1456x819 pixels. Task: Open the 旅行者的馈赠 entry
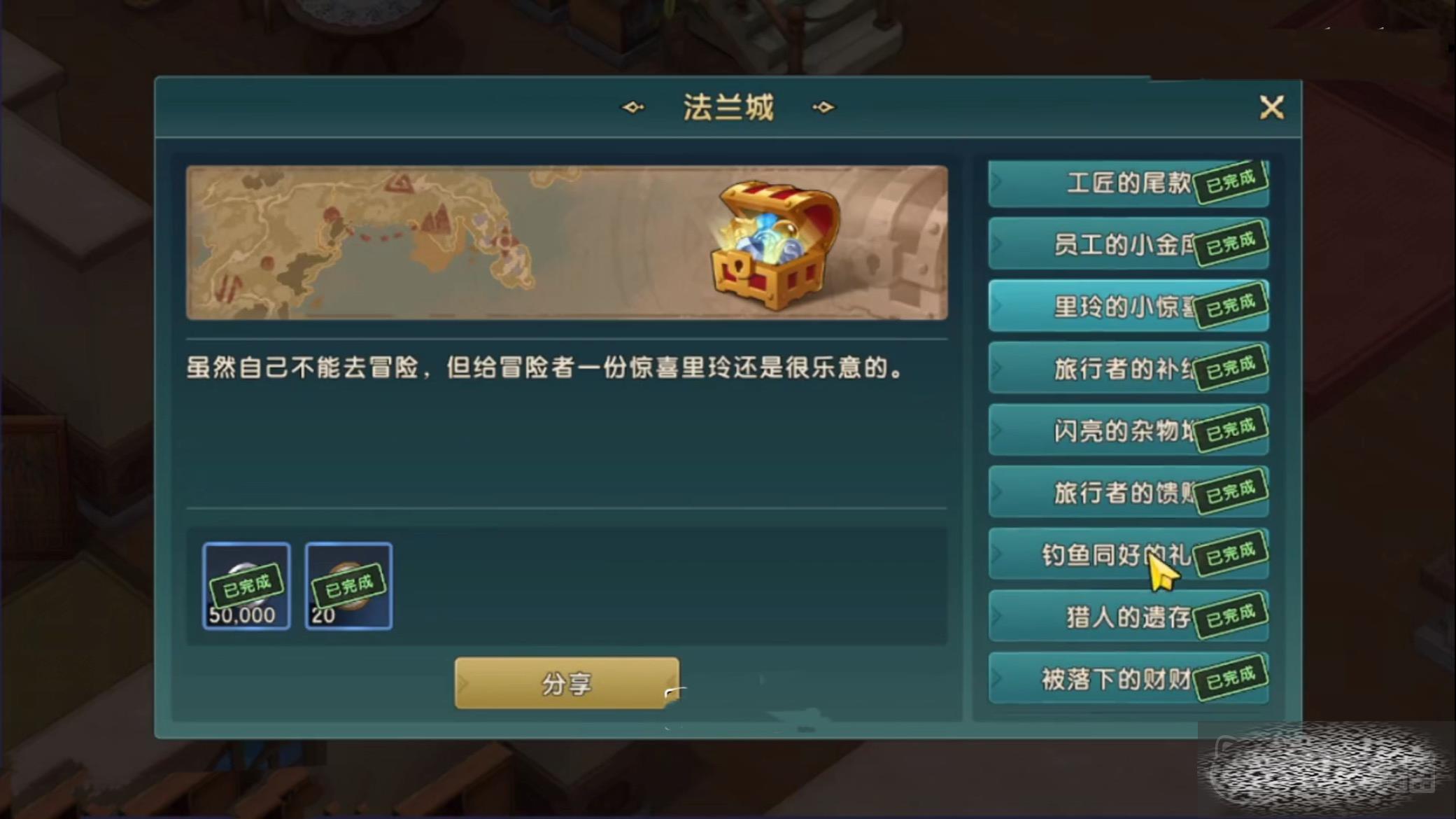coord(1129,492)
